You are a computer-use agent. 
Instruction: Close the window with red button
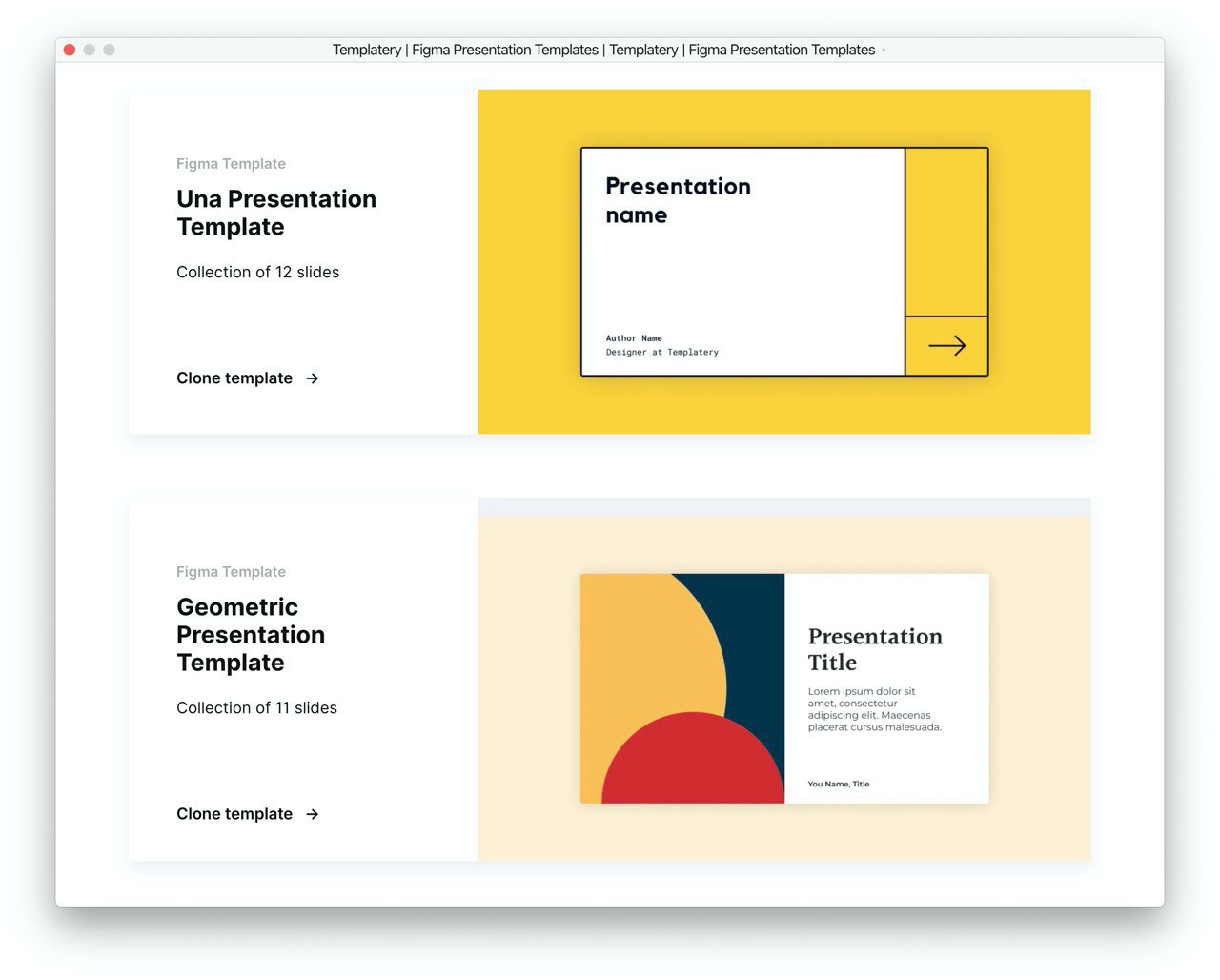coord(70,50)
